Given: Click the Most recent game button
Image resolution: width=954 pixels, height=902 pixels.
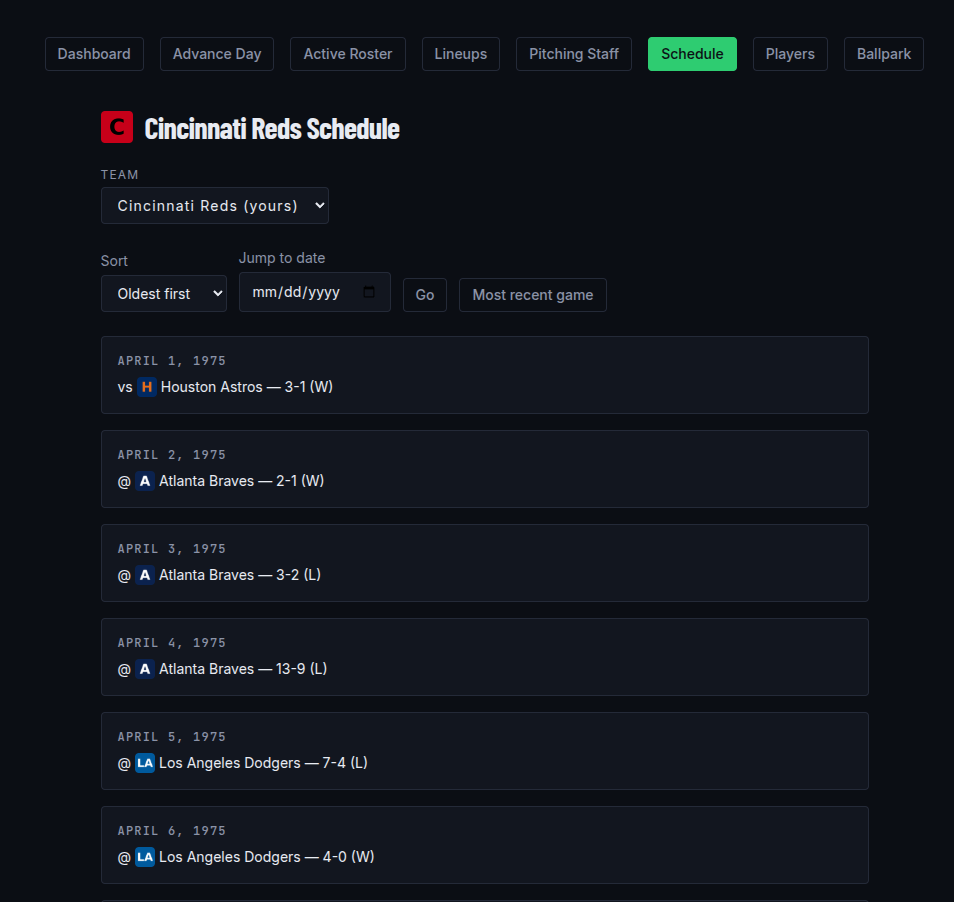Looking at the screenshot, I should (532, 295).
